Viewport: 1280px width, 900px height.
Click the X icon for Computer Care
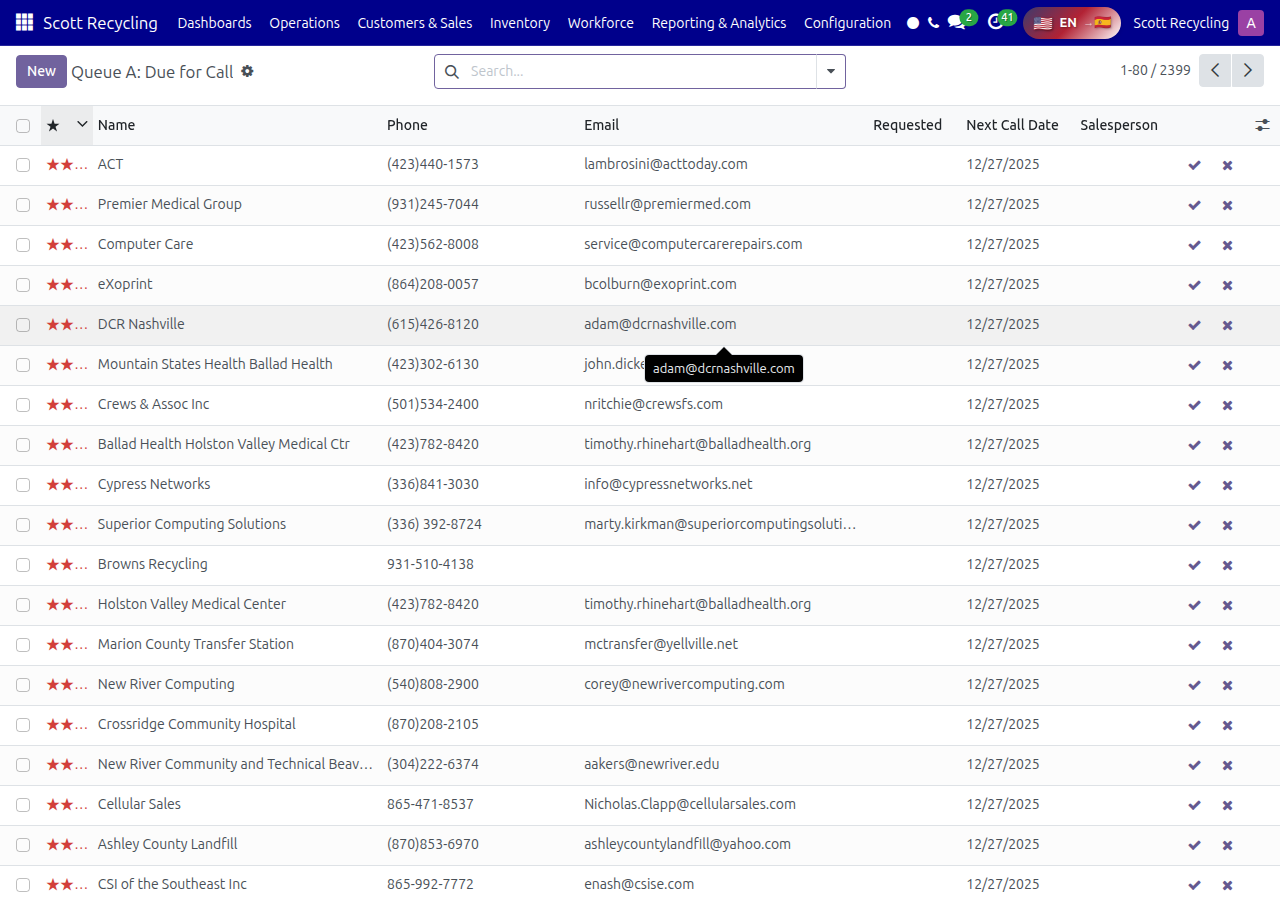pyautogui.click(x=1227, y=245)
